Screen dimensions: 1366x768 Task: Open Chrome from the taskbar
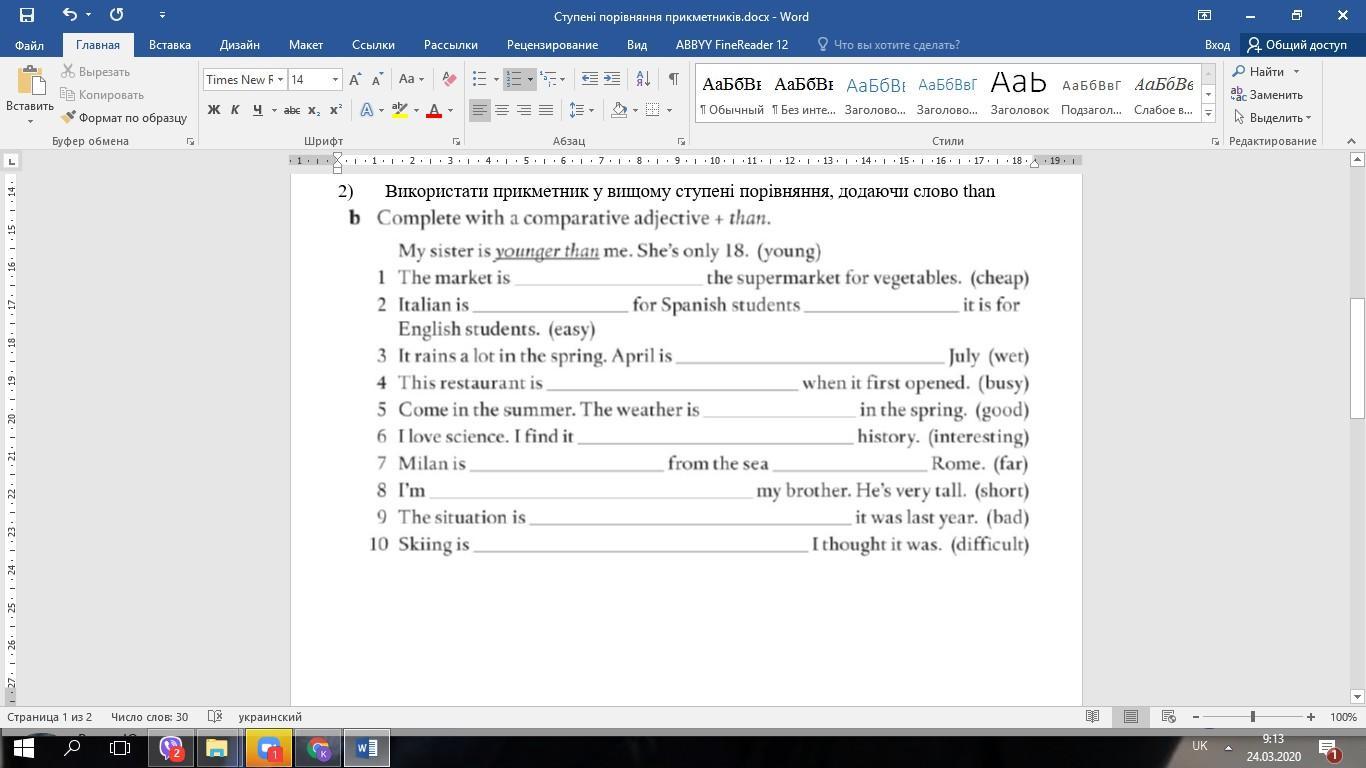[318, 748]
